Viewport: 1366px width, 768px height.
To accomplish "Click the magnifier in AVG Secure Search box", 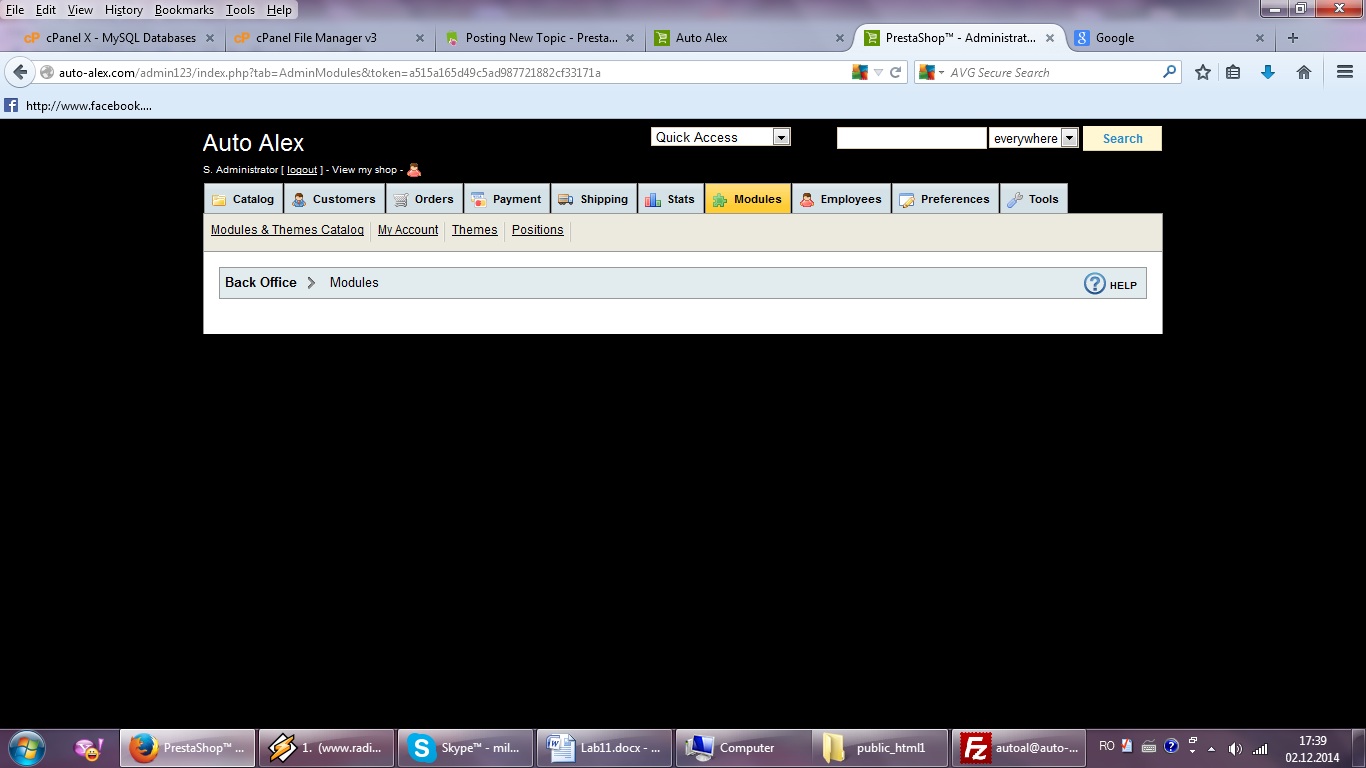I will pos(1169,72).
